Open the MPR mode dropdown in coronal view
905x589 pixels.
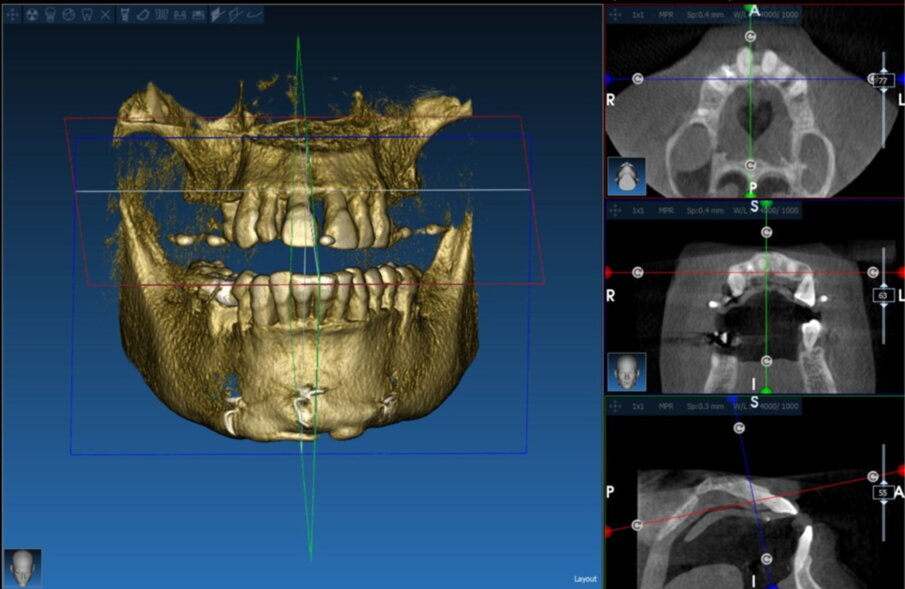(x=666, y=211)
